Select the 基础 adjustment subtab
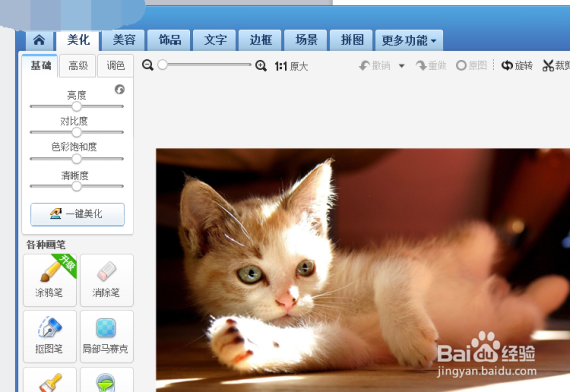 pos(40,66)
